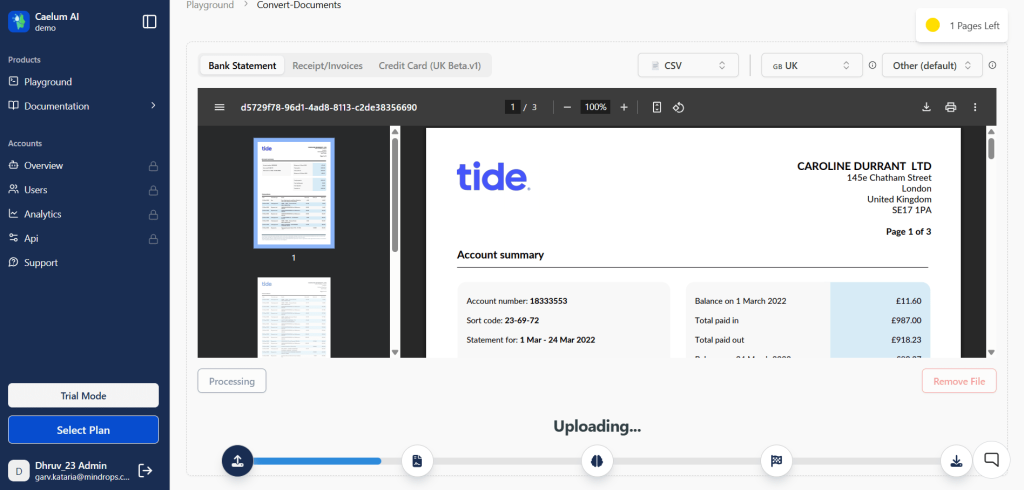Screen dimensions: 1024x490
Task: Click the lock icon beside Users
Action: [153, 190]
